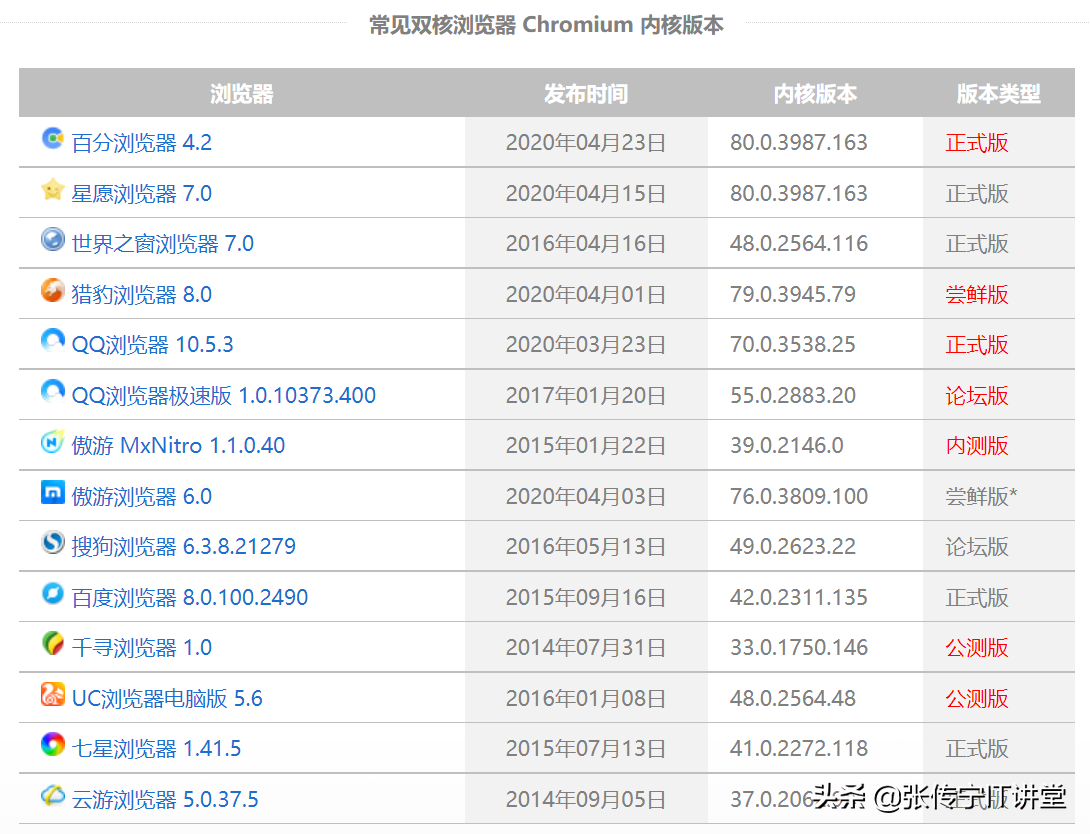This screenshot has height=834, width=1090.
Task: Click kernel version 70.0.3538.25
Action: (792, 345)
